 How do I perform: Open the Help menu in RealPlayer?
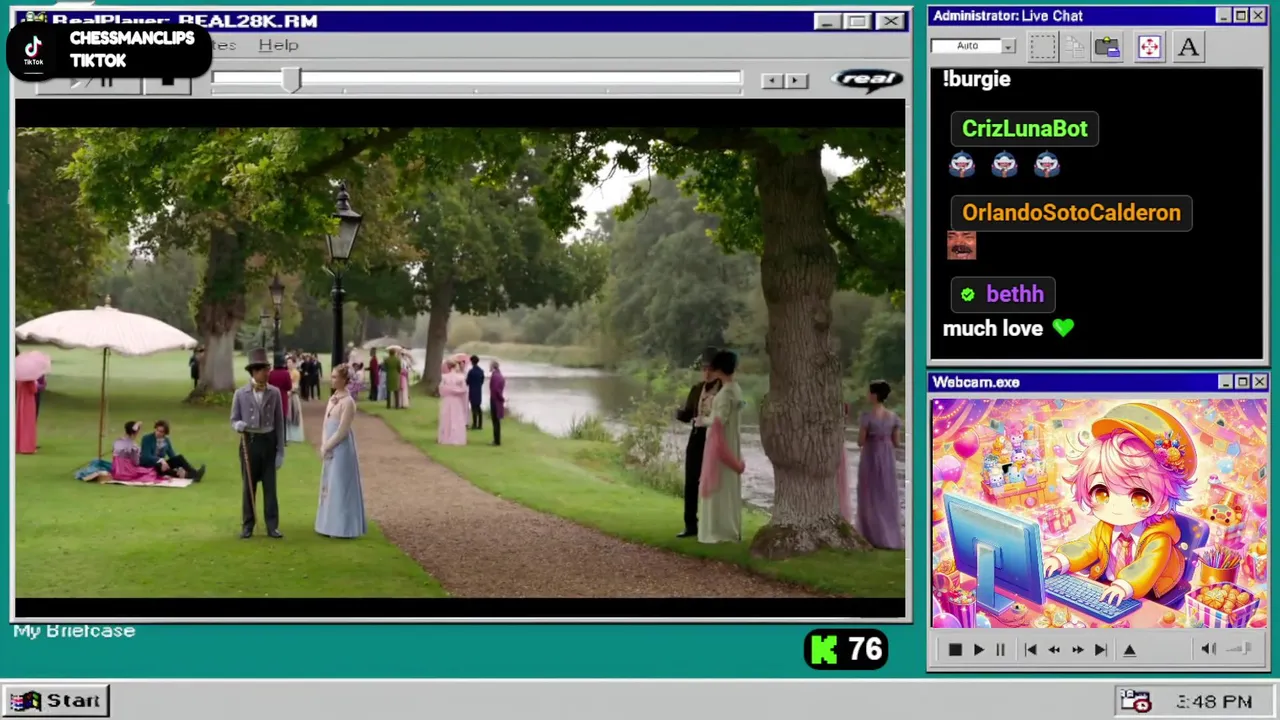[278, 45]
